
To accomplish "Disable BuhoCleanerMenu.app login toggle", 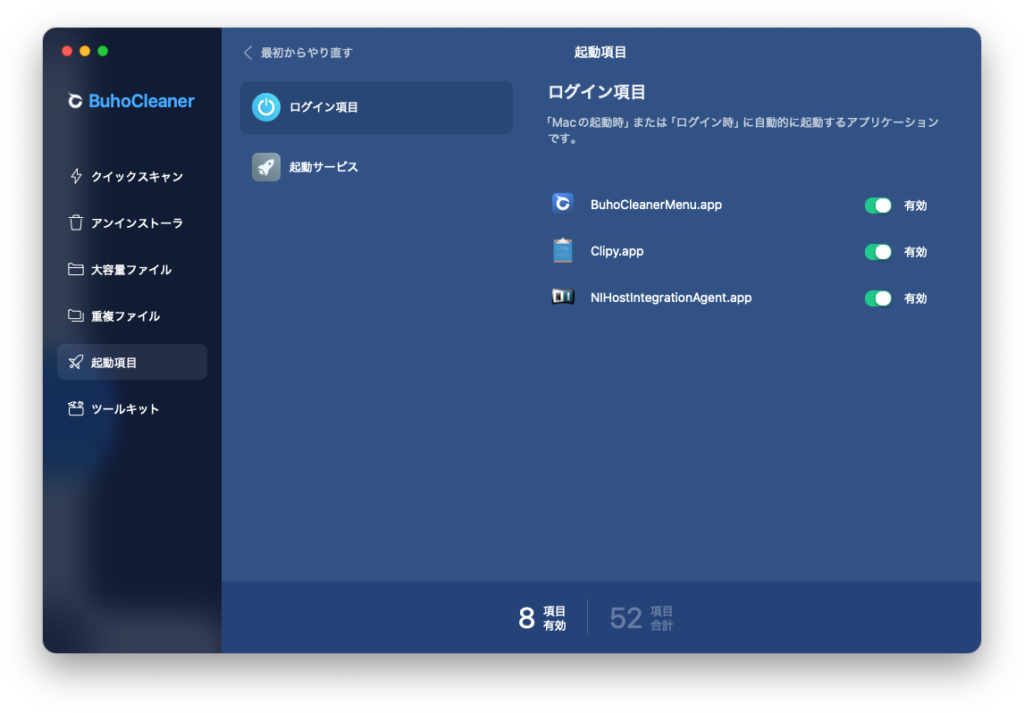I will tap(878, 205).
